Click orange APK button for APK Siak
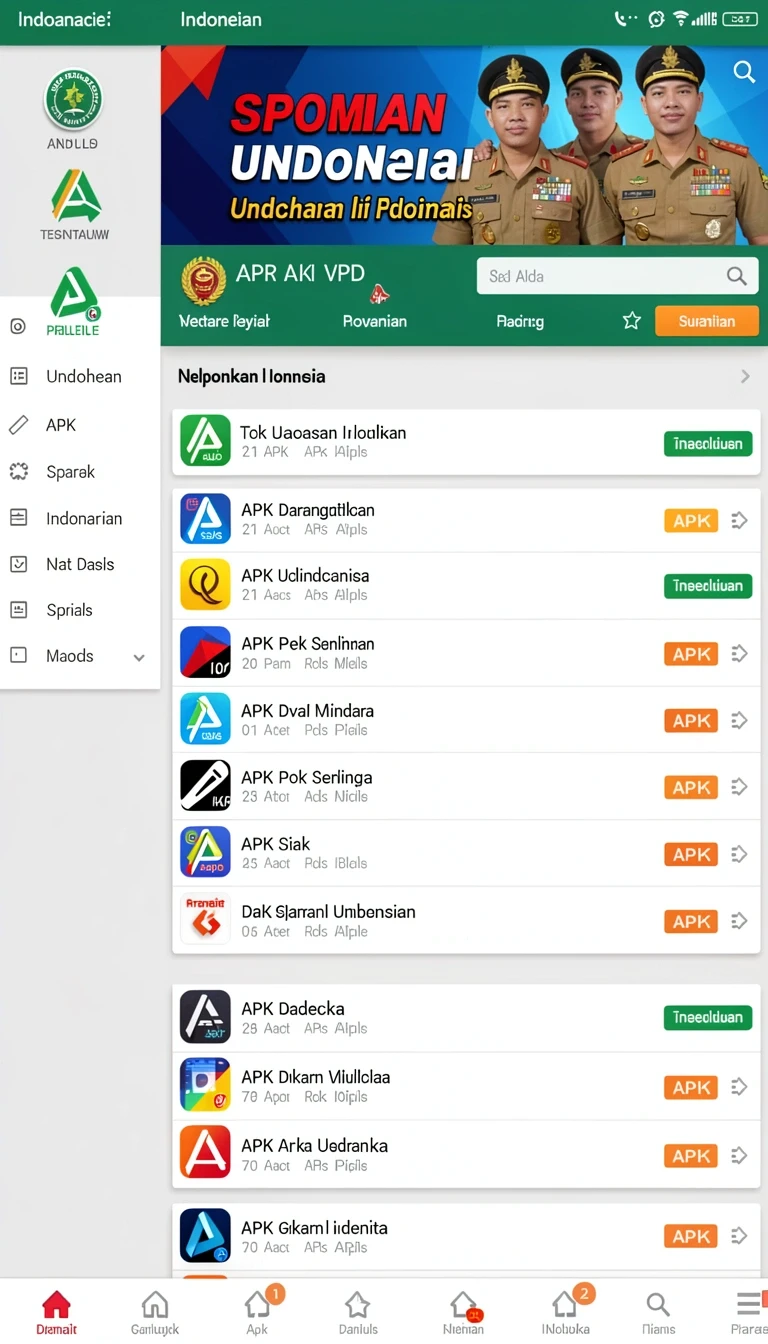 [x=691, y=855]
